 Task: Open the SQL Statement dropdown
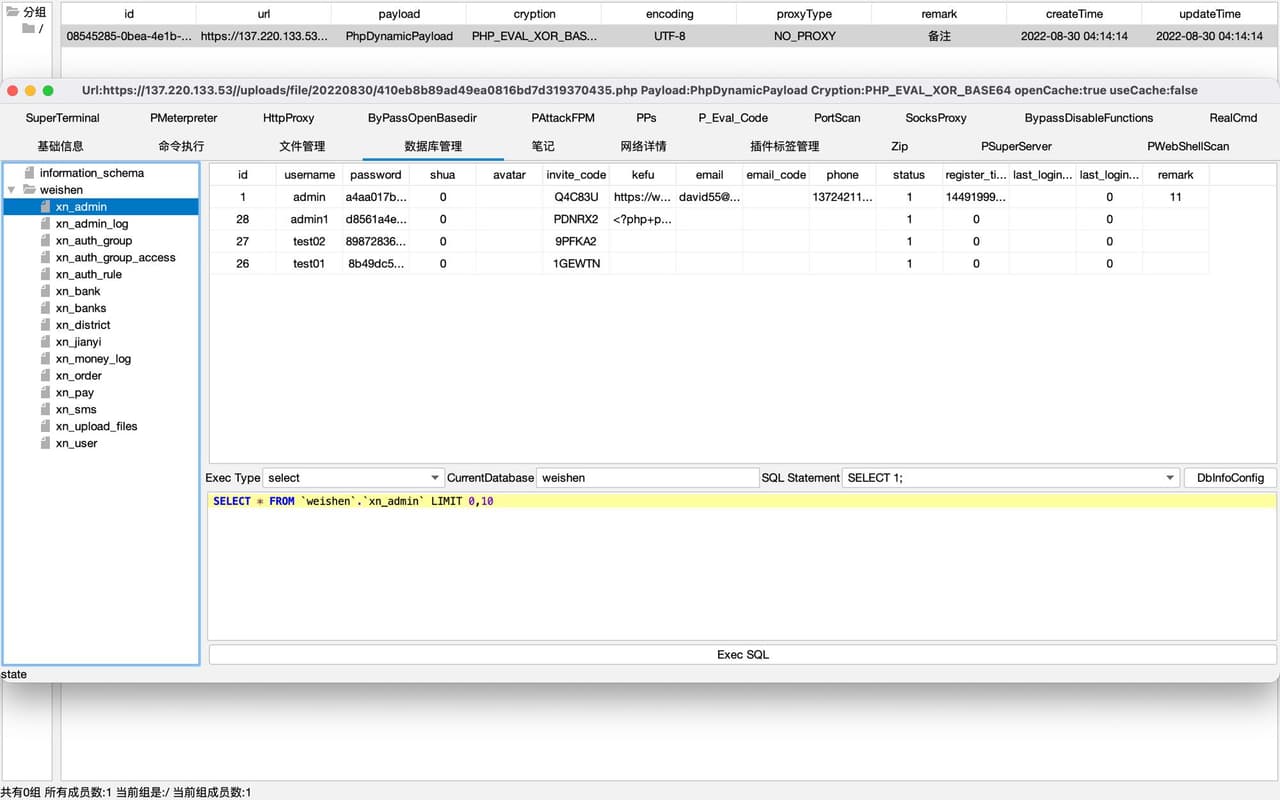[x=1011, y=478]
